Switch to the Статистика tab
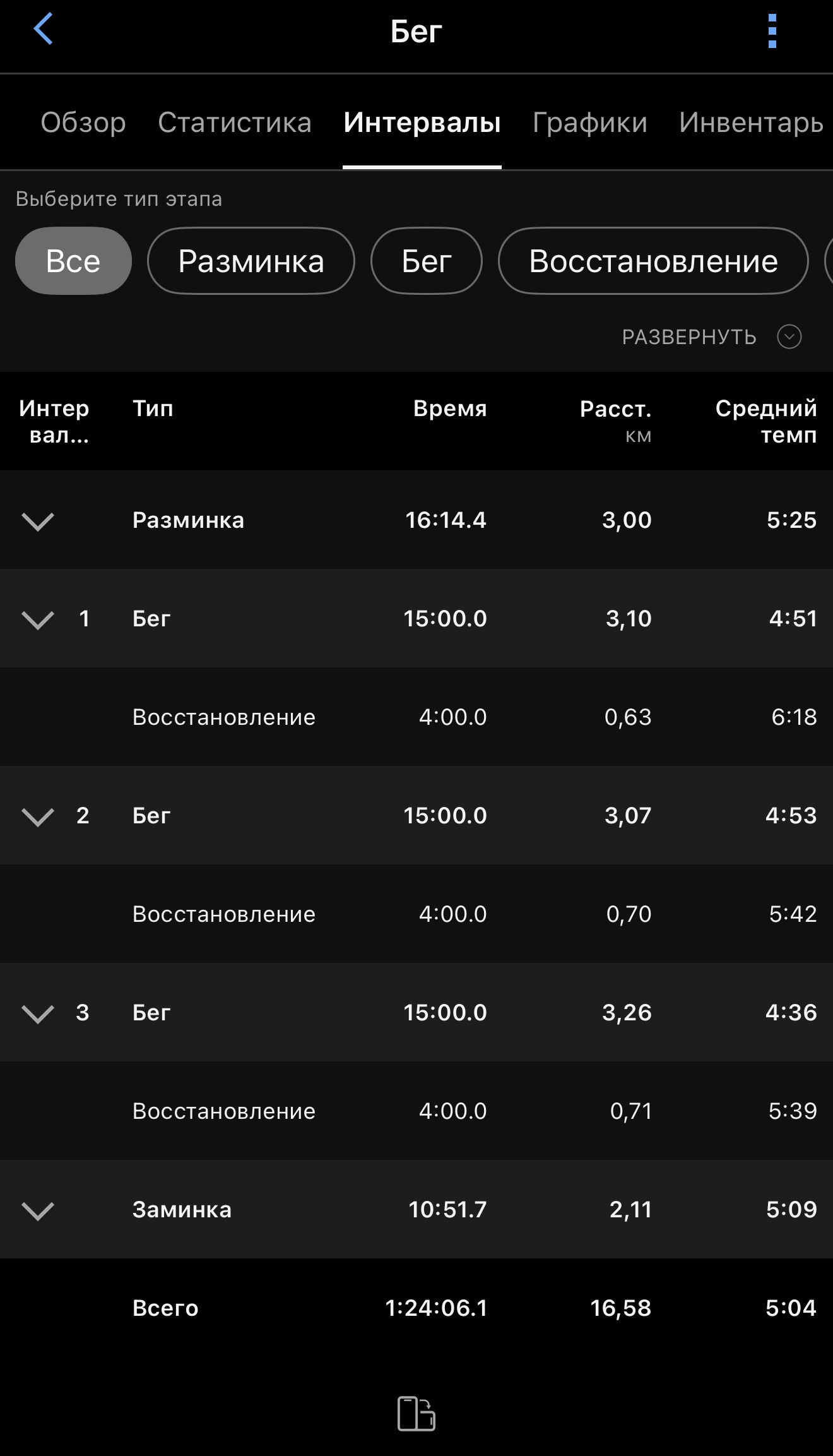Image resolution: width=833 pixels, height=1456 pixels. 235,122
